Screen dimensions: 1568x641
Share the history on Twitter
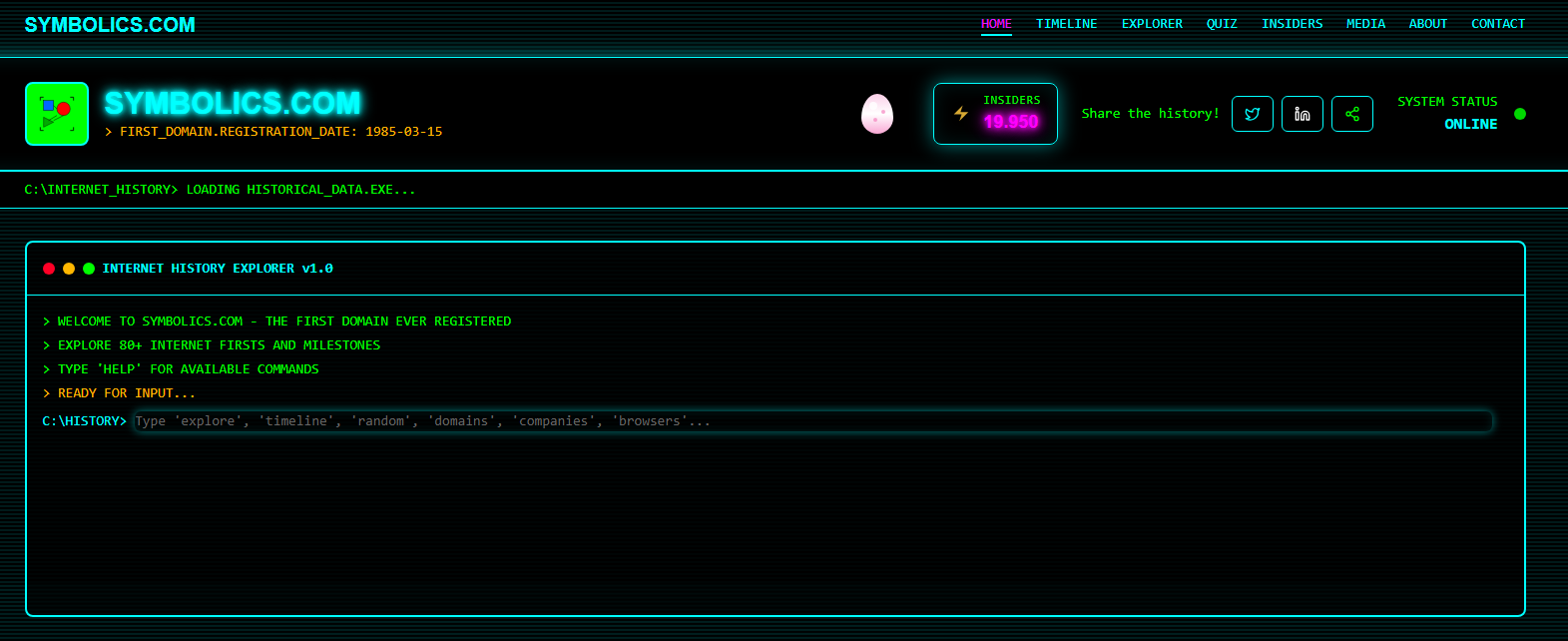click(x=1253, y=114)
